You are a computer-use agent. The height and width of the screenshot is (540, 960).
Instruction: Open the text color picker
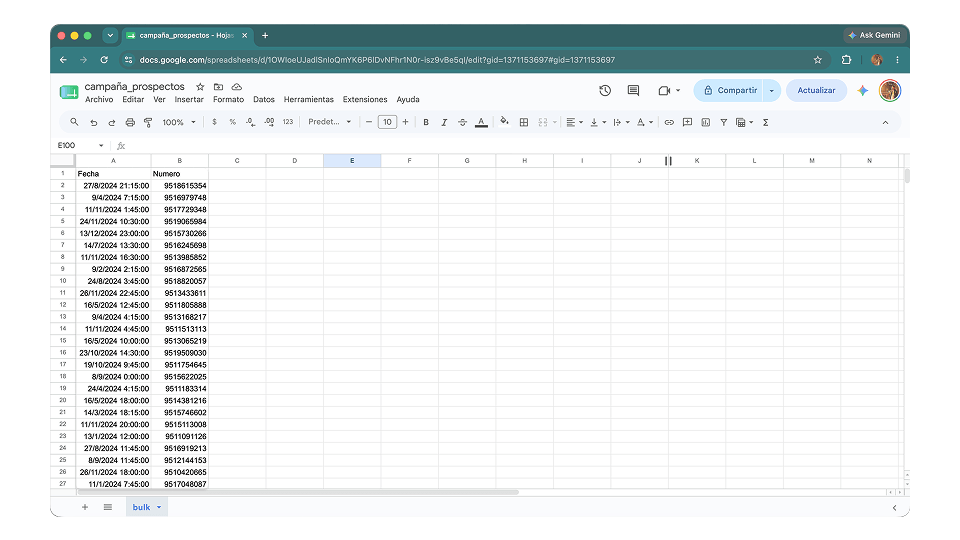[481, 122]
